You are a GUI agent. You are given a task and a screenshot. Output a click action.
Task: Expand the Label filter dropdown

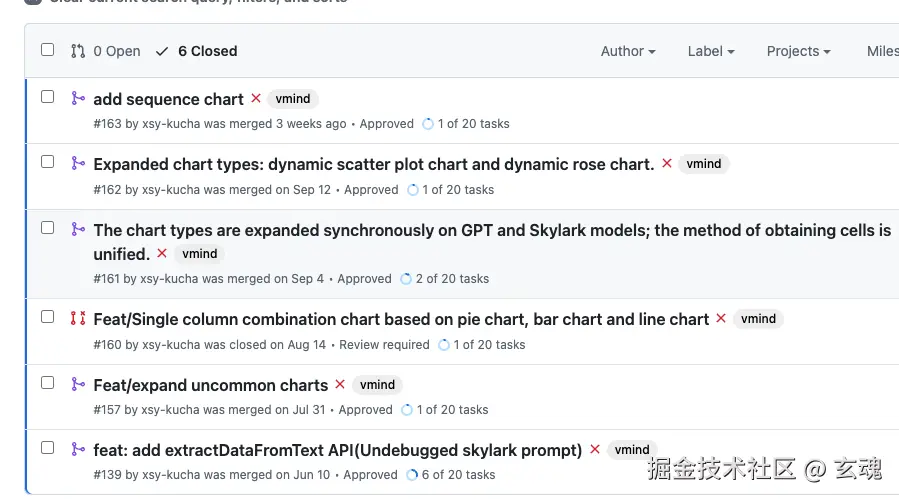click(711, 51)
